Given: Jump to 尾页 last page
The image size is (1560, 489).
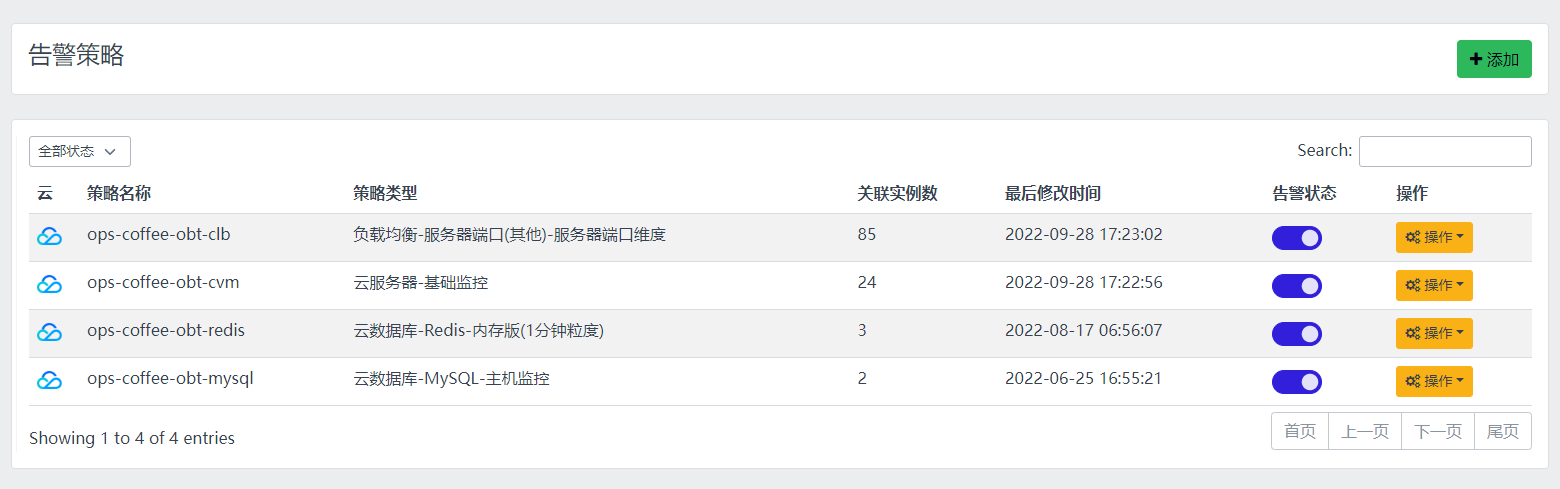Looking at the screenshot, I should [1503, 431].
